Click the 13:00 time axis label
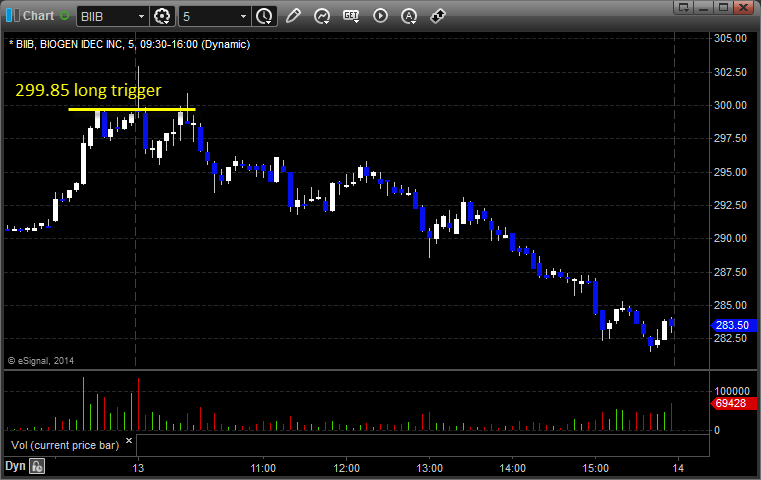The height and width of the screenshot is (480, 761). [430, 468]
